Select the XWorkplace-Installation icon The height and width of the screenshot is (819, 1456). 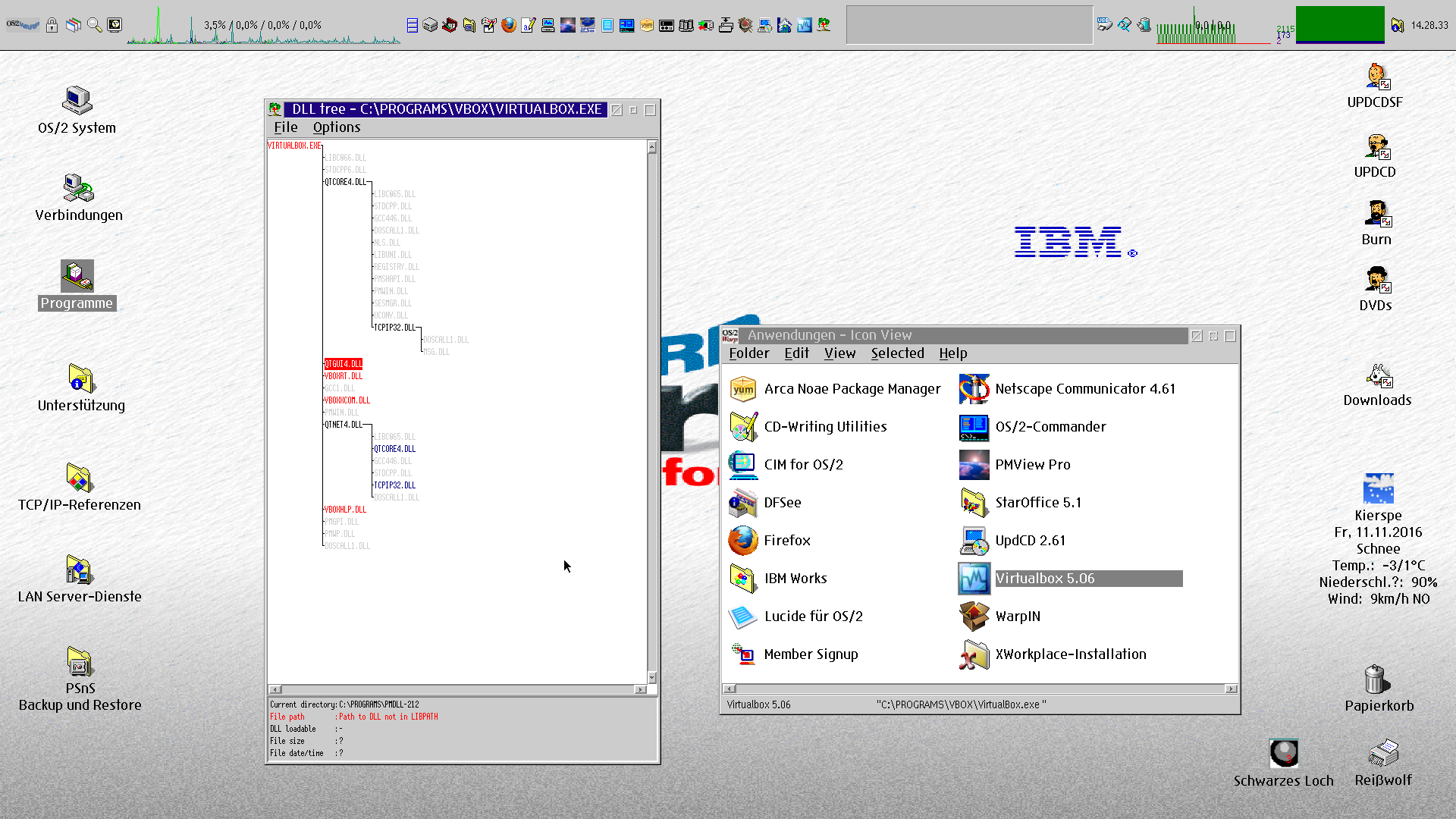[974, 654]
